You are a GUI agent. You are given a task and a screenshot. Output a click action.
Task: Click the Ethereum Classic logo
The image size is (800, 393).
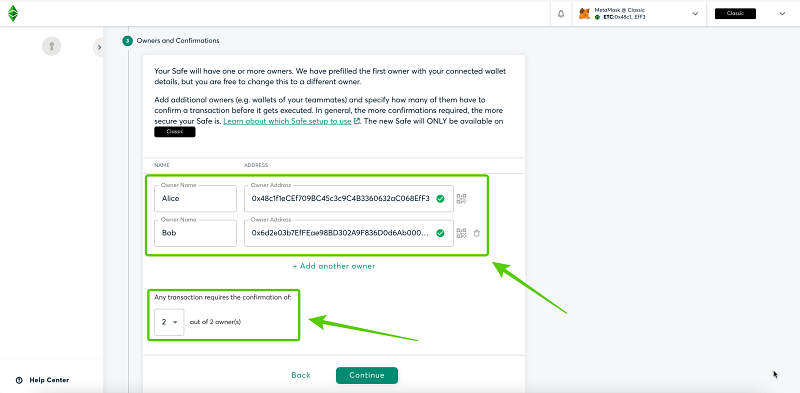point(13,13)
